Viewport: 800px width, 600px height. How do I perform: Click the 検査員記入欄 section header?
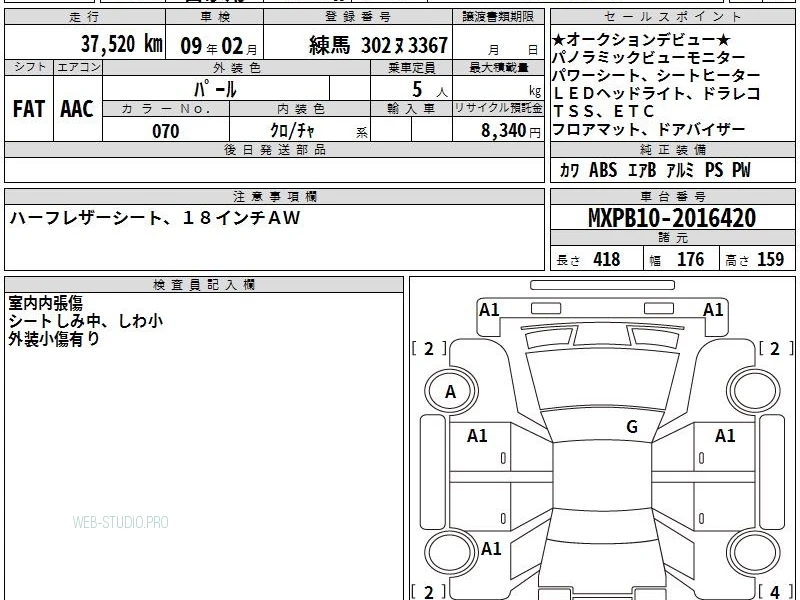point(204,285)
